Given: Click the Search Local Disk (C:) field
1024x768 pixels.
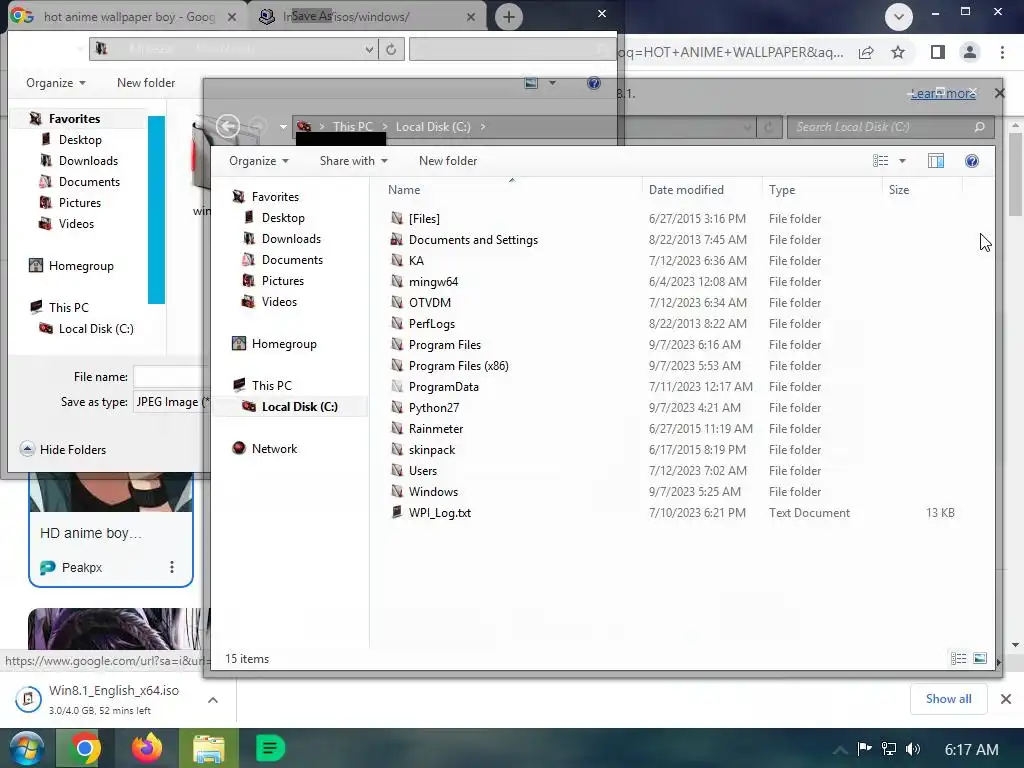Looking at the screenshot, I should (891, 127).
